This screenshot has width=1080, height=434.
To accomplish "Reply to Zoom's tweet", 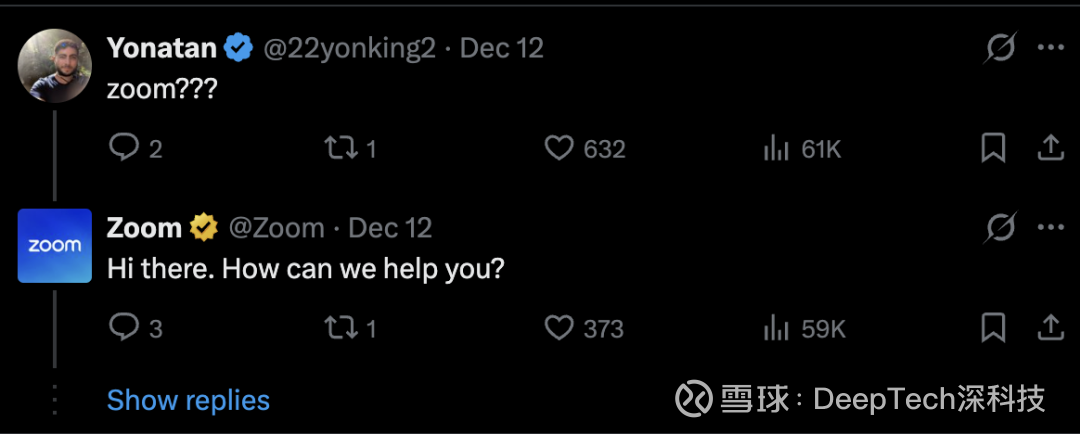I will point(123,328).
